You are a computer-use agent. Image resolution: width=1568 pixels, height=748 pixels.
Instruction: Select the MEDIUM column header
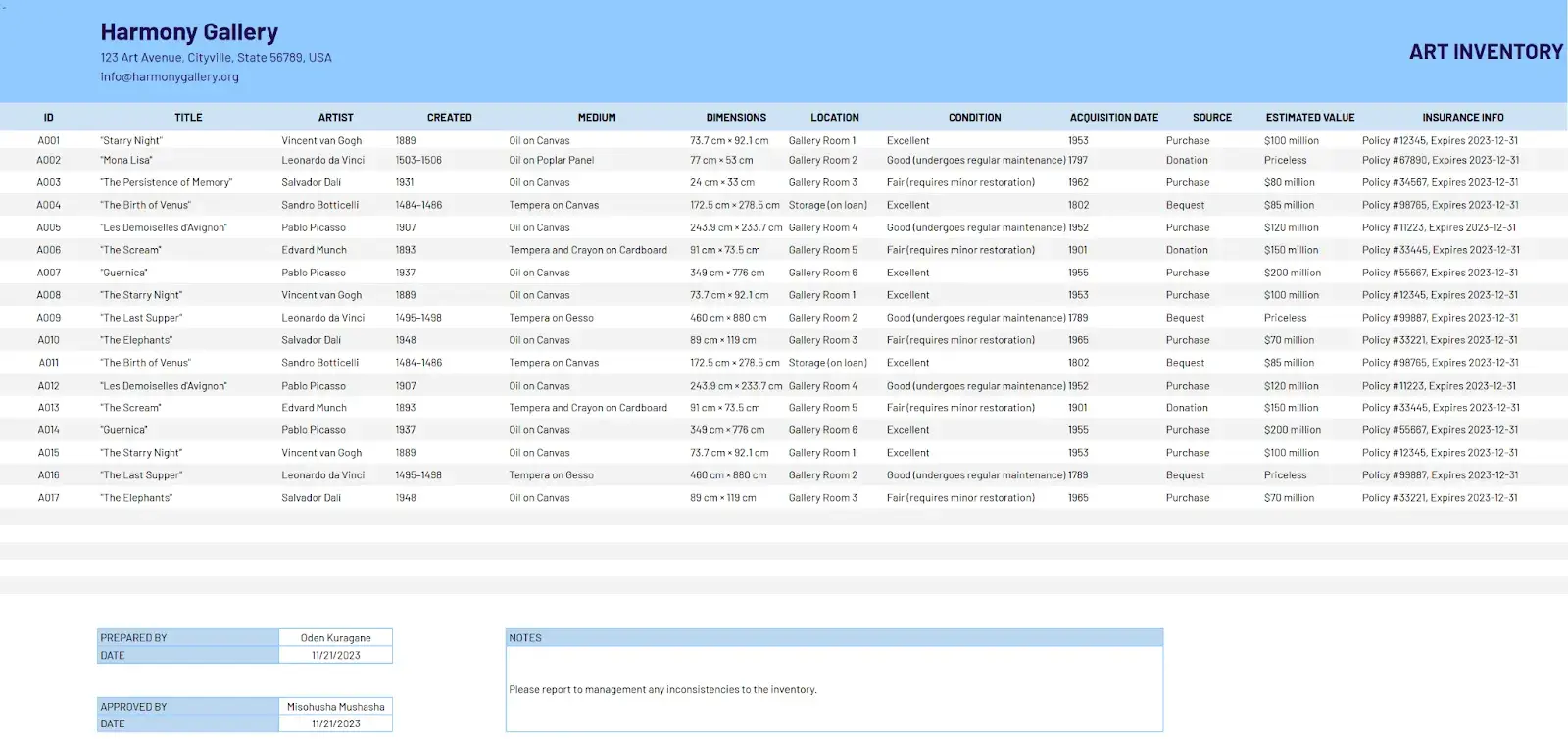pyautogui.click(x=596, y=118)
